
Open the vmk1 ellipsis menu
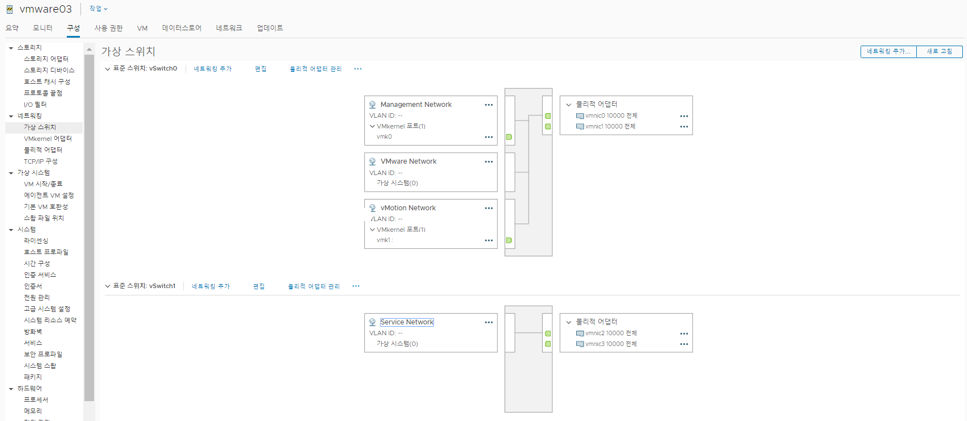[489, 240]
